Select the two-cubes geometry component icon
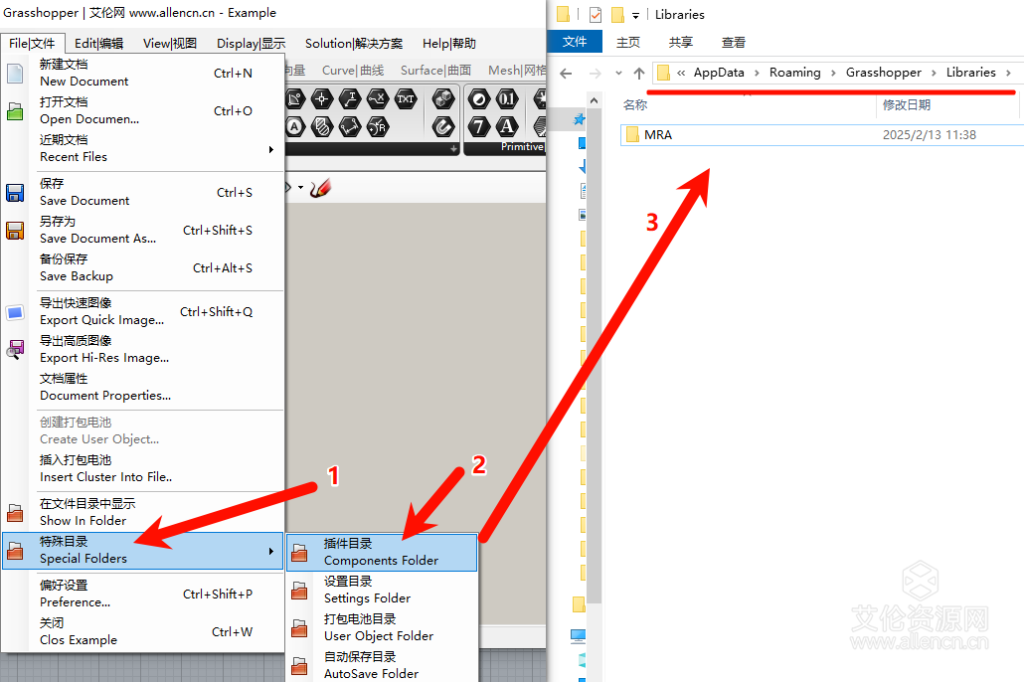Viewport: 1024px width, 682px height. point(443,99)
